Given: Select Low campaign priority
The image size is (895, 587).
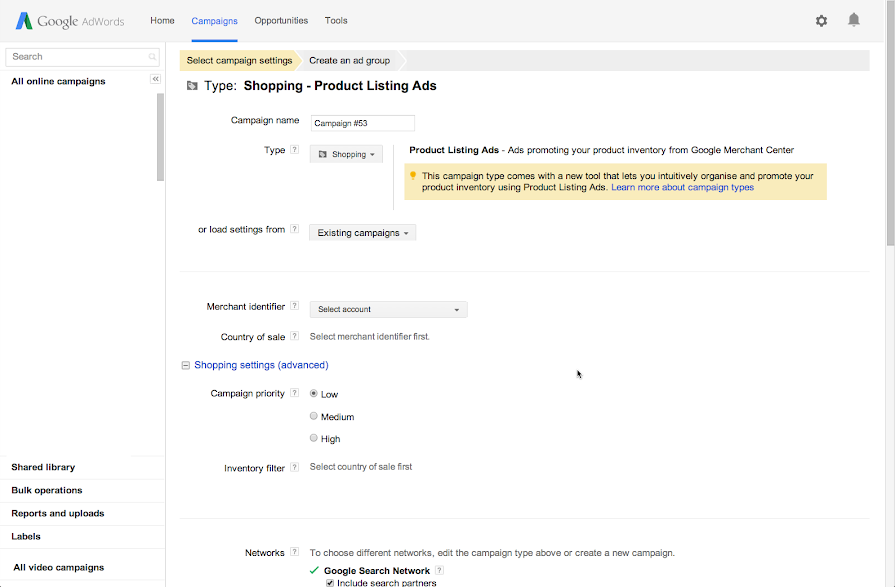Looking at the screenshot, I should coord(313,393).
